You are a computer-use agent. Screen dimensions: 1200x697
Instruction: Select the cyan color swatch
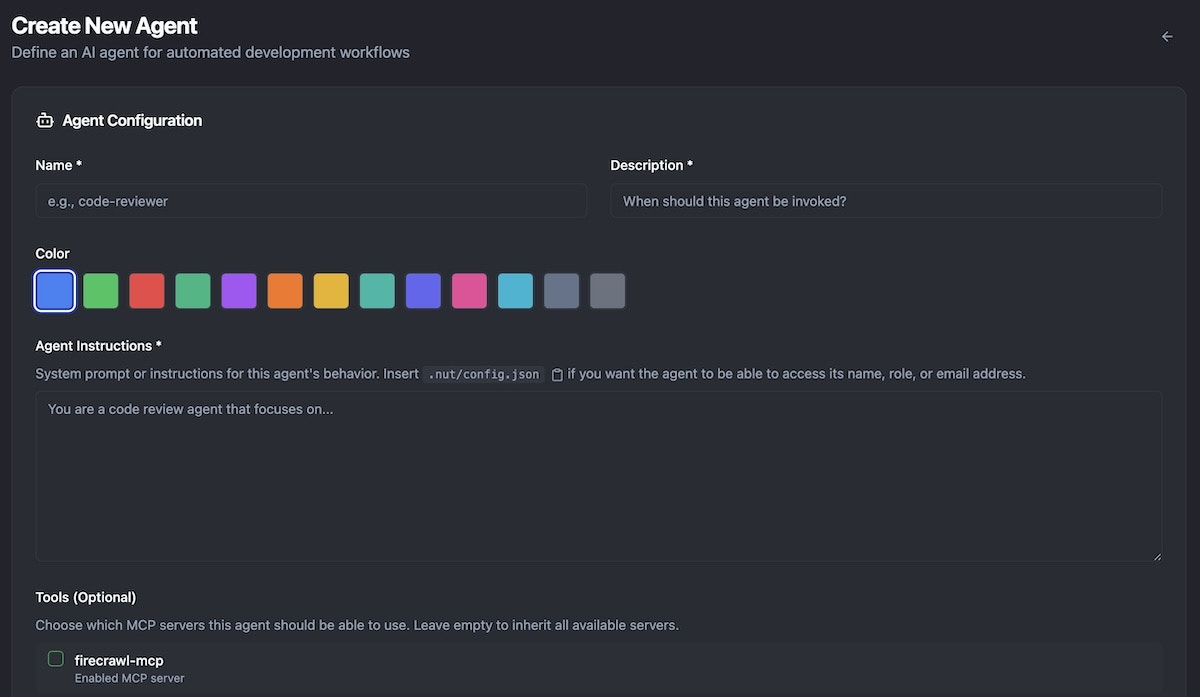pos(514,291)
